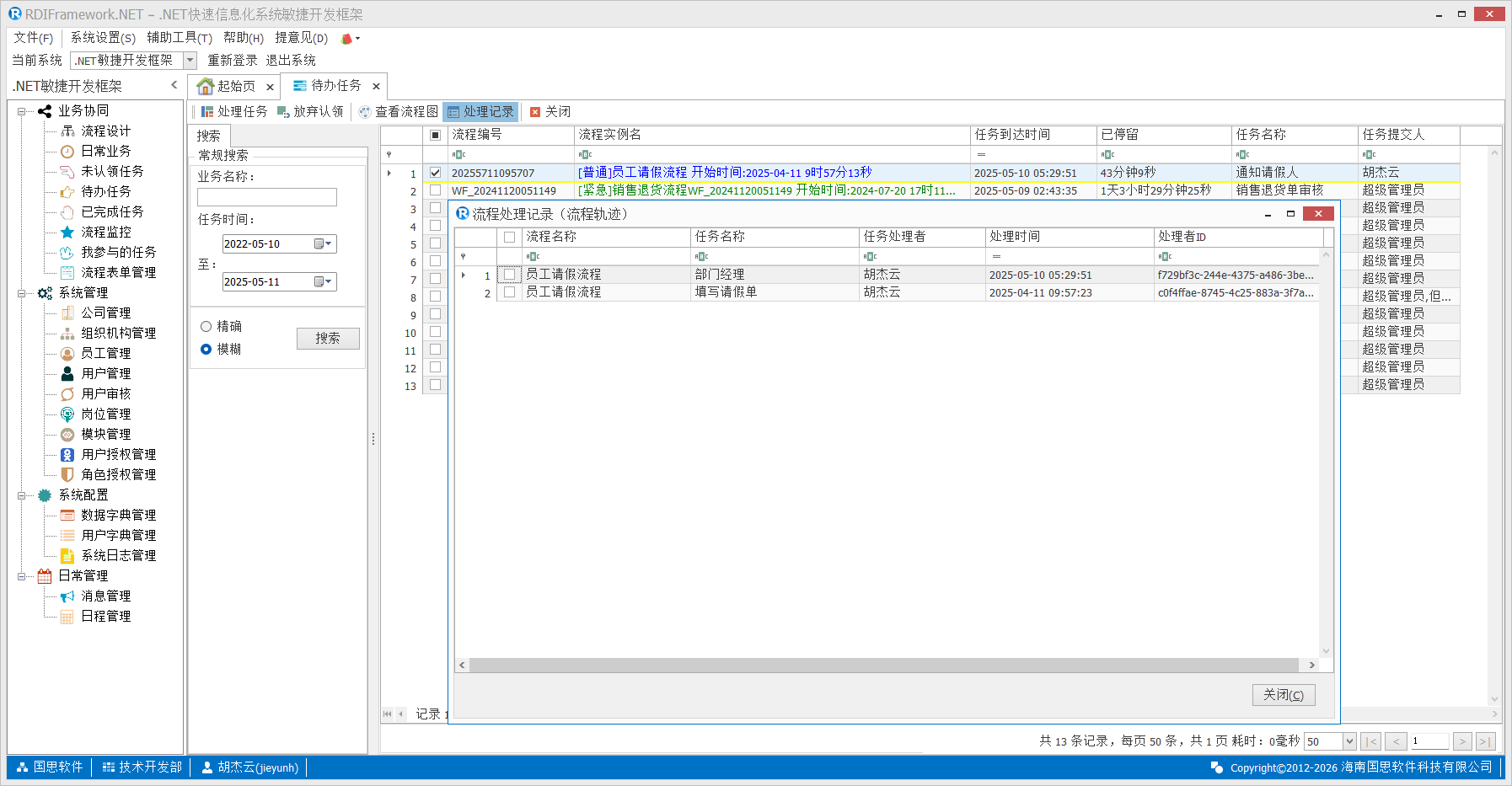Open 岗位管理 in the sidebar
This screenshot has height=786, width=1512.
click(x=105, y=414)
